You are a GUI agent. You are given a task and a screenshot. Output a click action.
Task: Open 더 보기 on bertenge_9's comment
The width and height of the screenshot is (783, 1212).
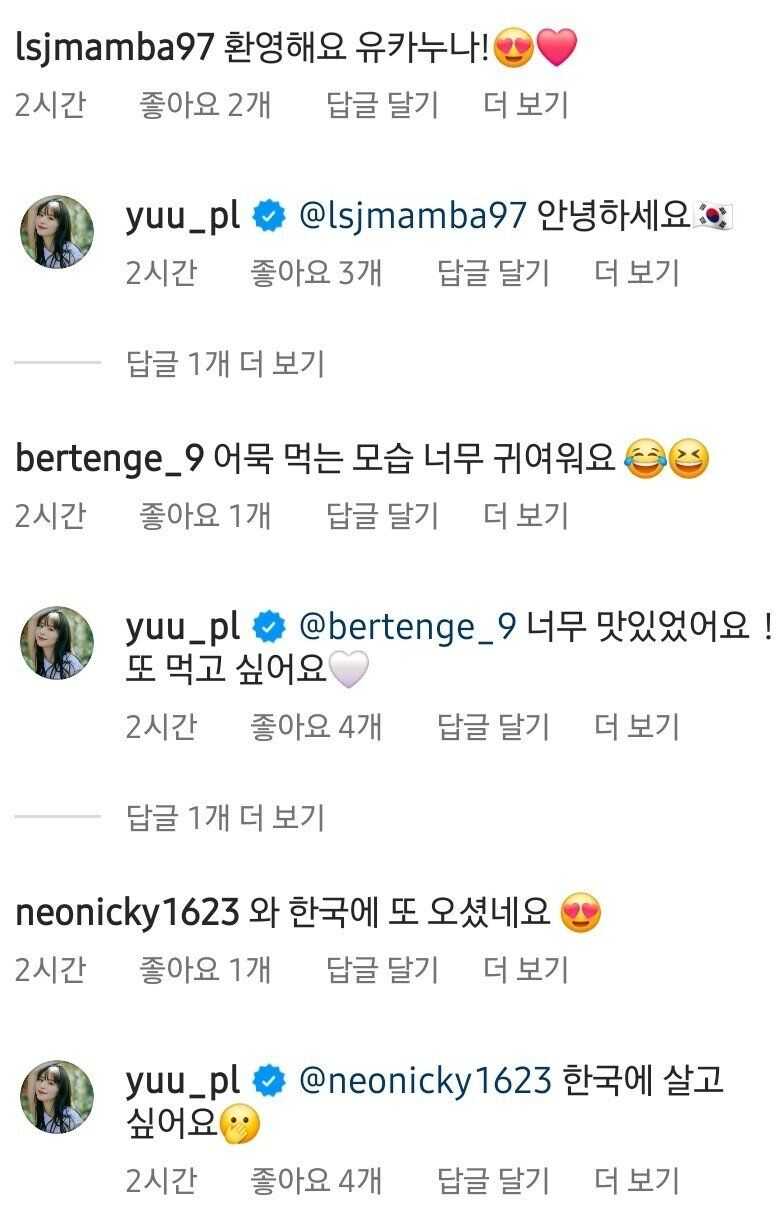(526, 516)
